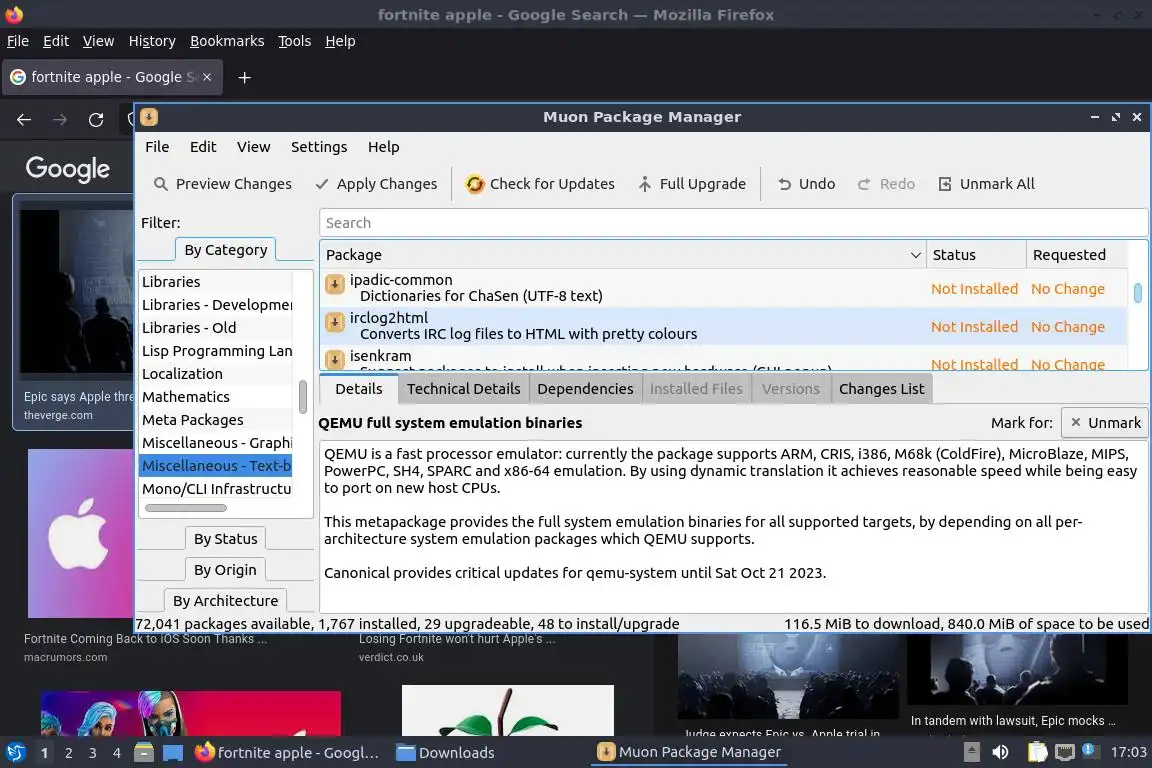Click the Unmark button

coord(1104,423)
